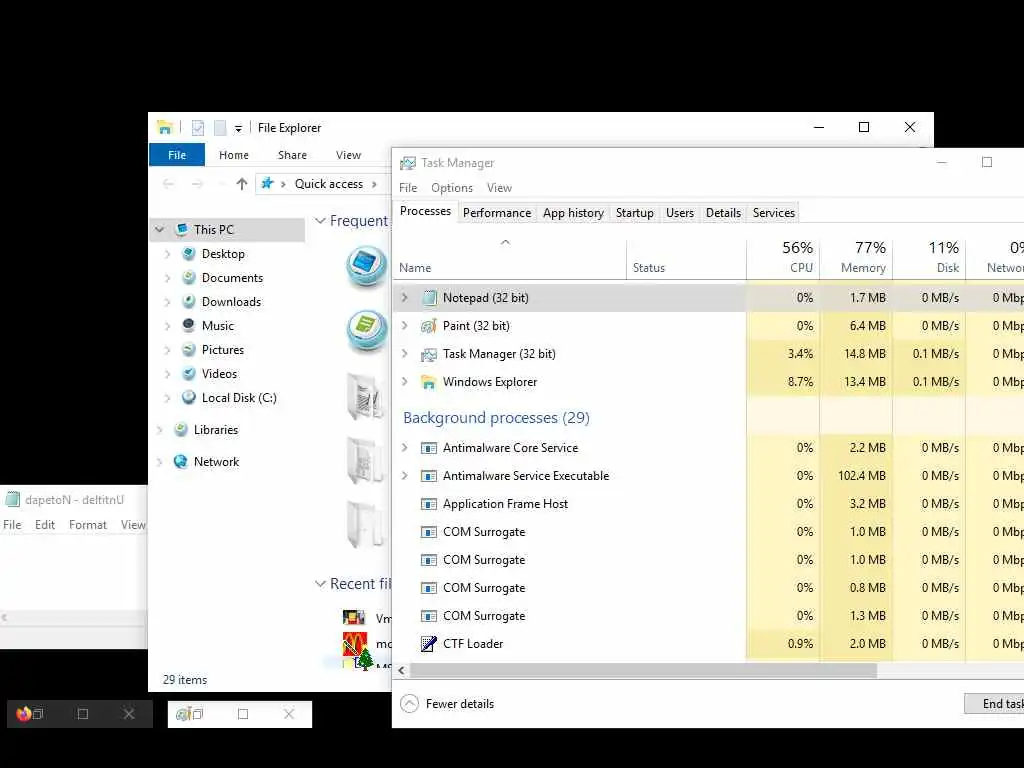1024x768 pixels.
Task: Expand the Libraries tree node
Action: pos(160,430)
